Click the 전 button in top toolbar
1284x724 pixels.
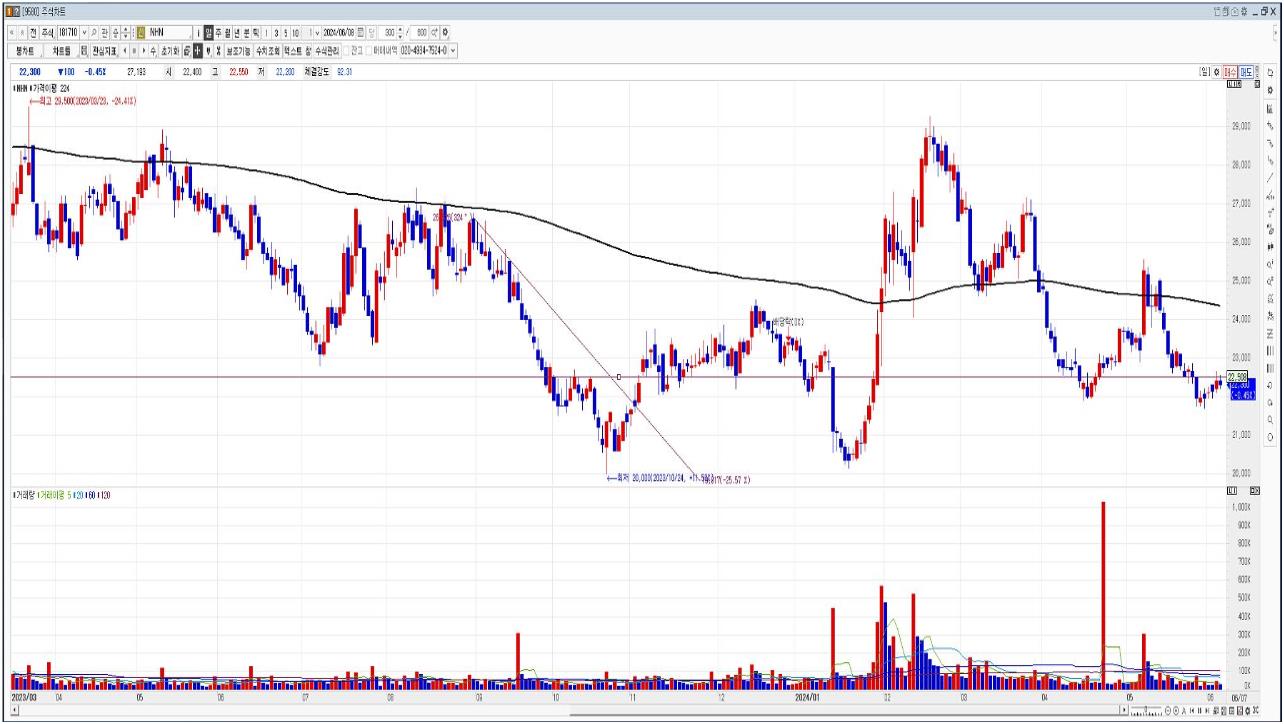tap(33, 33)
